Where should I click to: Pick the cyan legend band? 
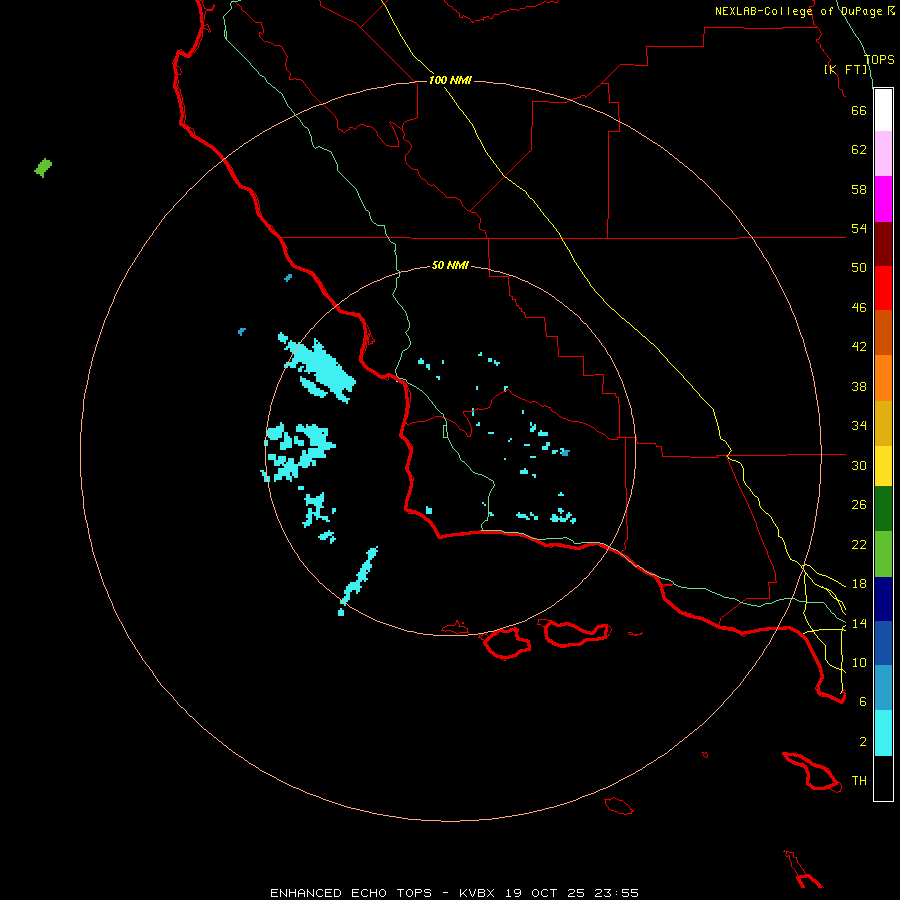click(883, 733)
